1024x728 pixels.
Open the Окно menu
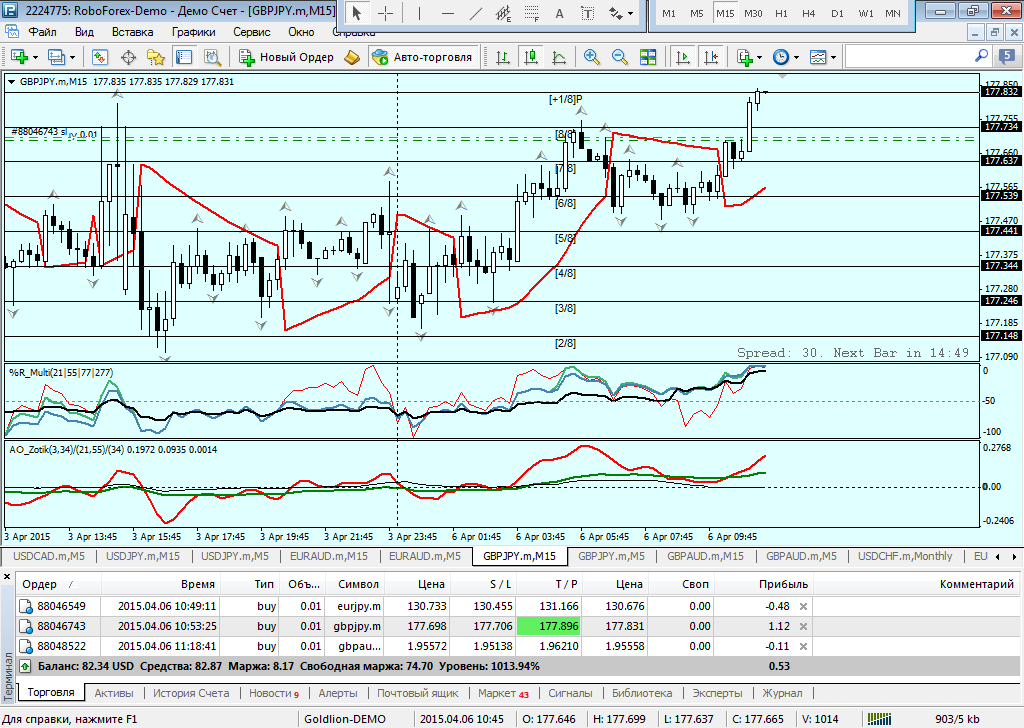tap(301, 32)
